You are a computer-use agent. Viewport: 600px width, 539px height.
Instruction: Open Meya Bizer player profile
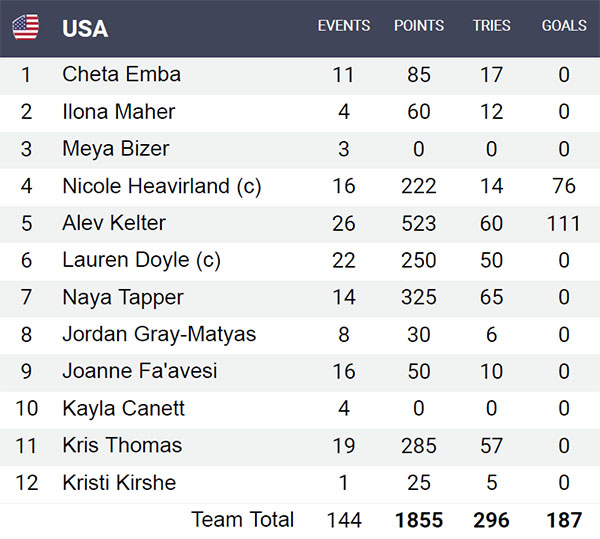tap(115, 149)
